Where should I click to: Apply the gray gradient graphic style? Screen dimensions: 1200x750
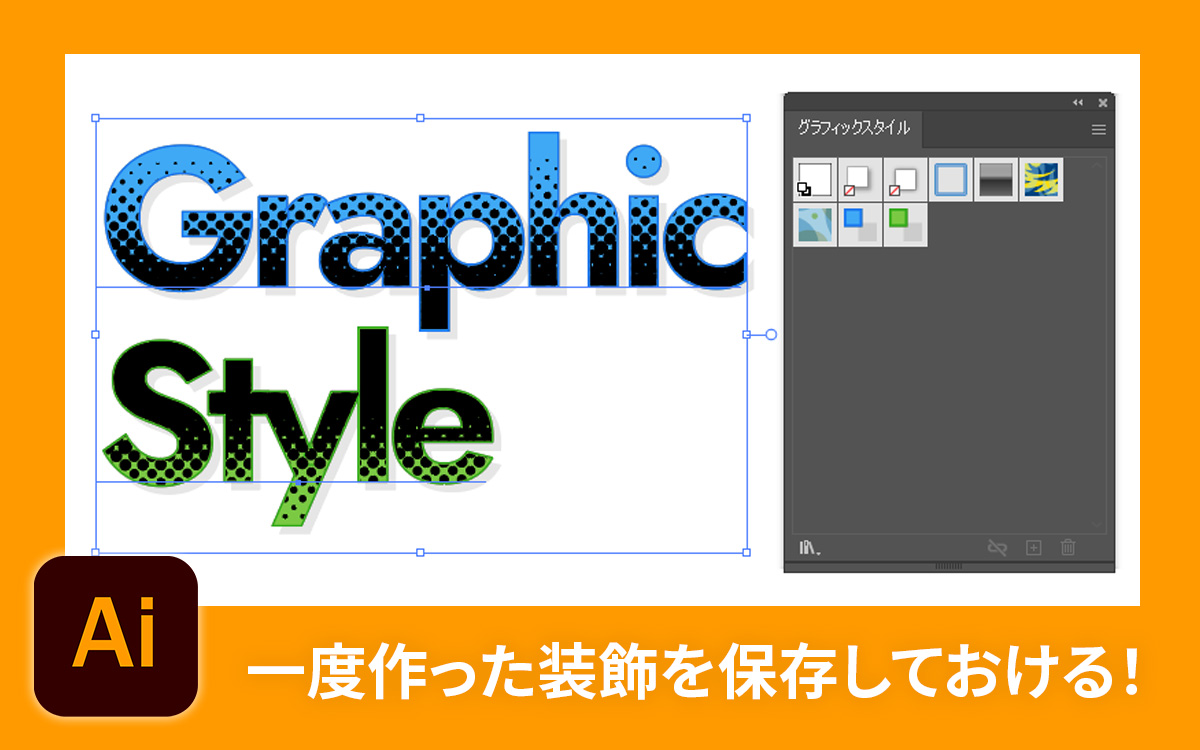click(x=995, y=179)
